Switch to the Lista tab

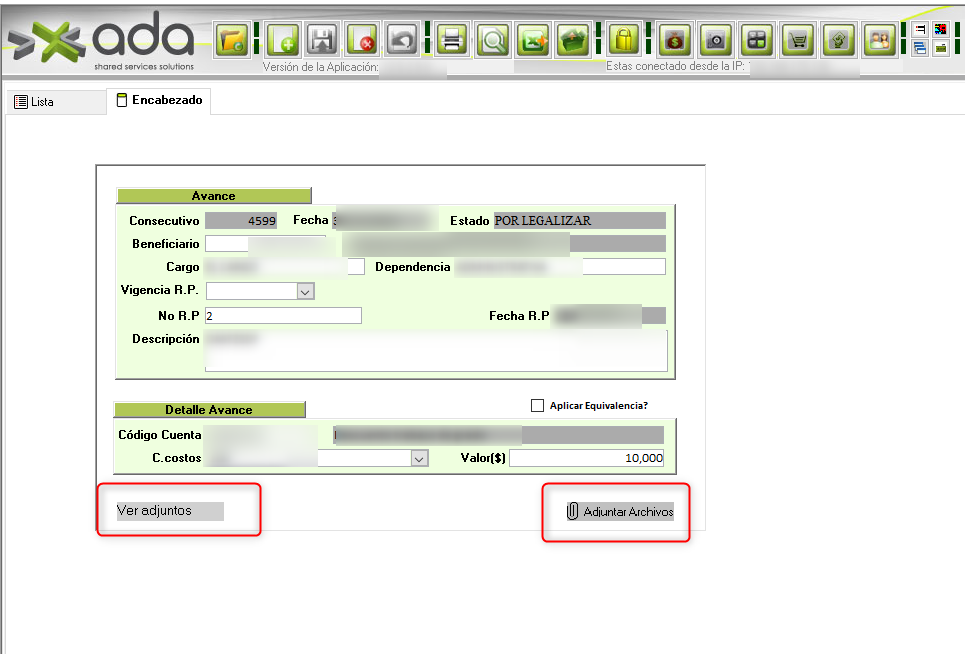(35, 102)
